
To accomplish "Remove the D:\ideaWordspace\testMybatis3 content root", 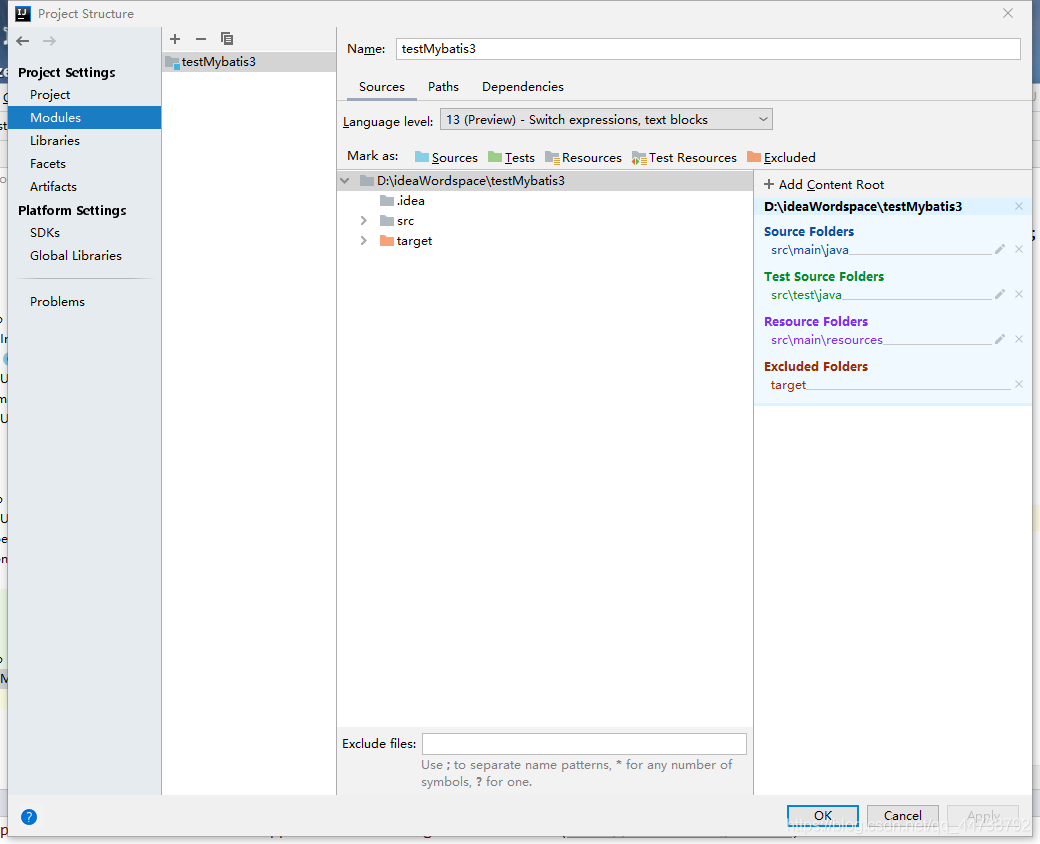I will pyautogui.click(x=1019, y=206).
